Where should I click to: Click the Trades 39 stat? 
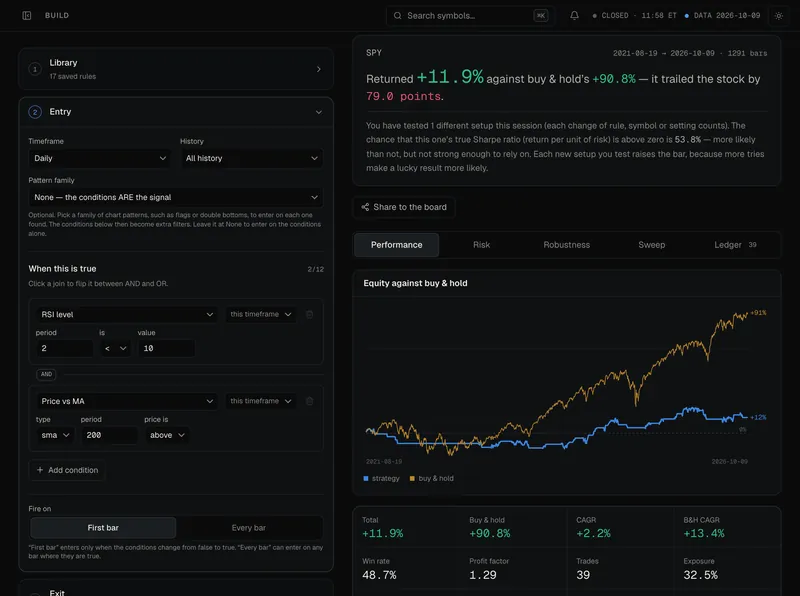587,568
